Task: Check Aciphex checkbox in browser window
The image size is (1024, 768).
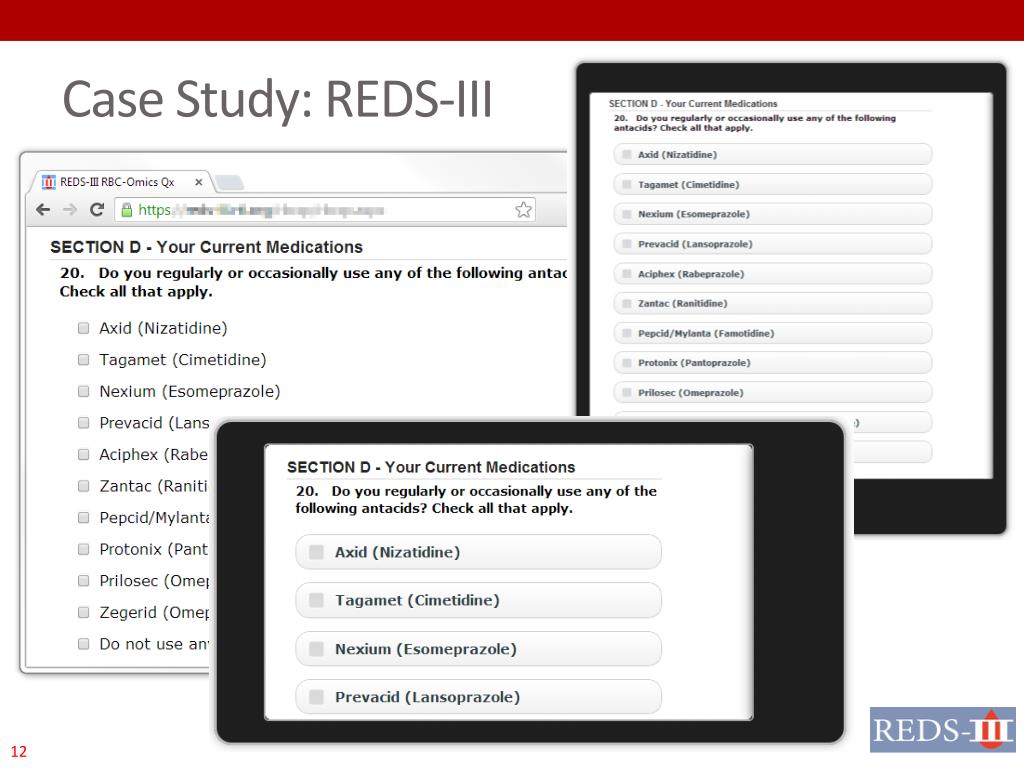Action: tap(84, 454)
